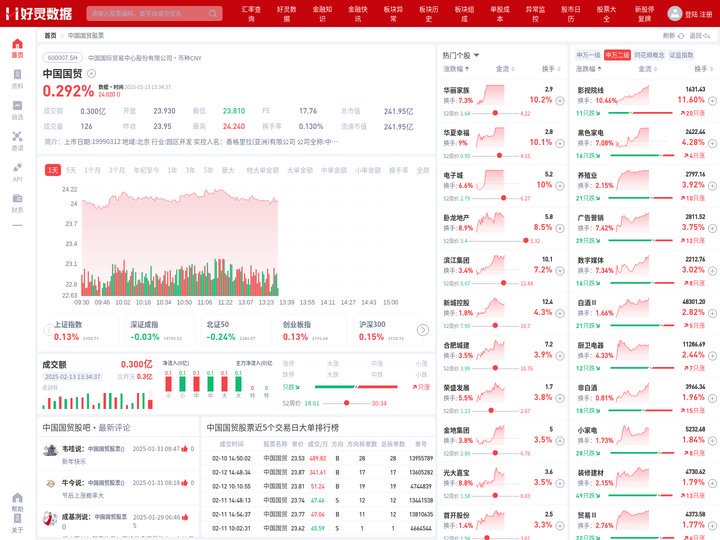Screen dimensions: 720x540
Task: Select the 1年 chart range
Action: click(172, 170)
